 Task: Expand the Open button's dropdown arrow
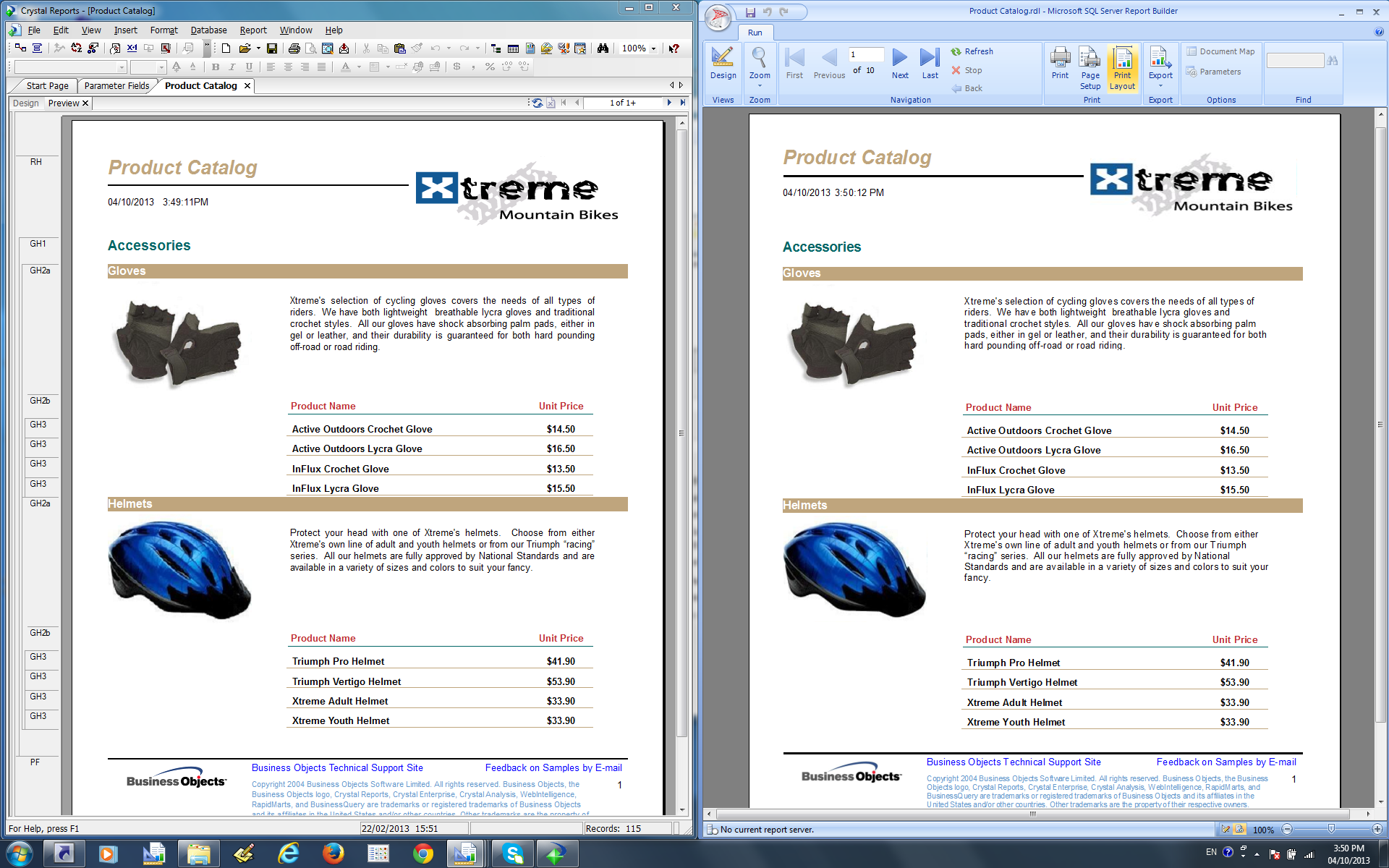(258, 48)
